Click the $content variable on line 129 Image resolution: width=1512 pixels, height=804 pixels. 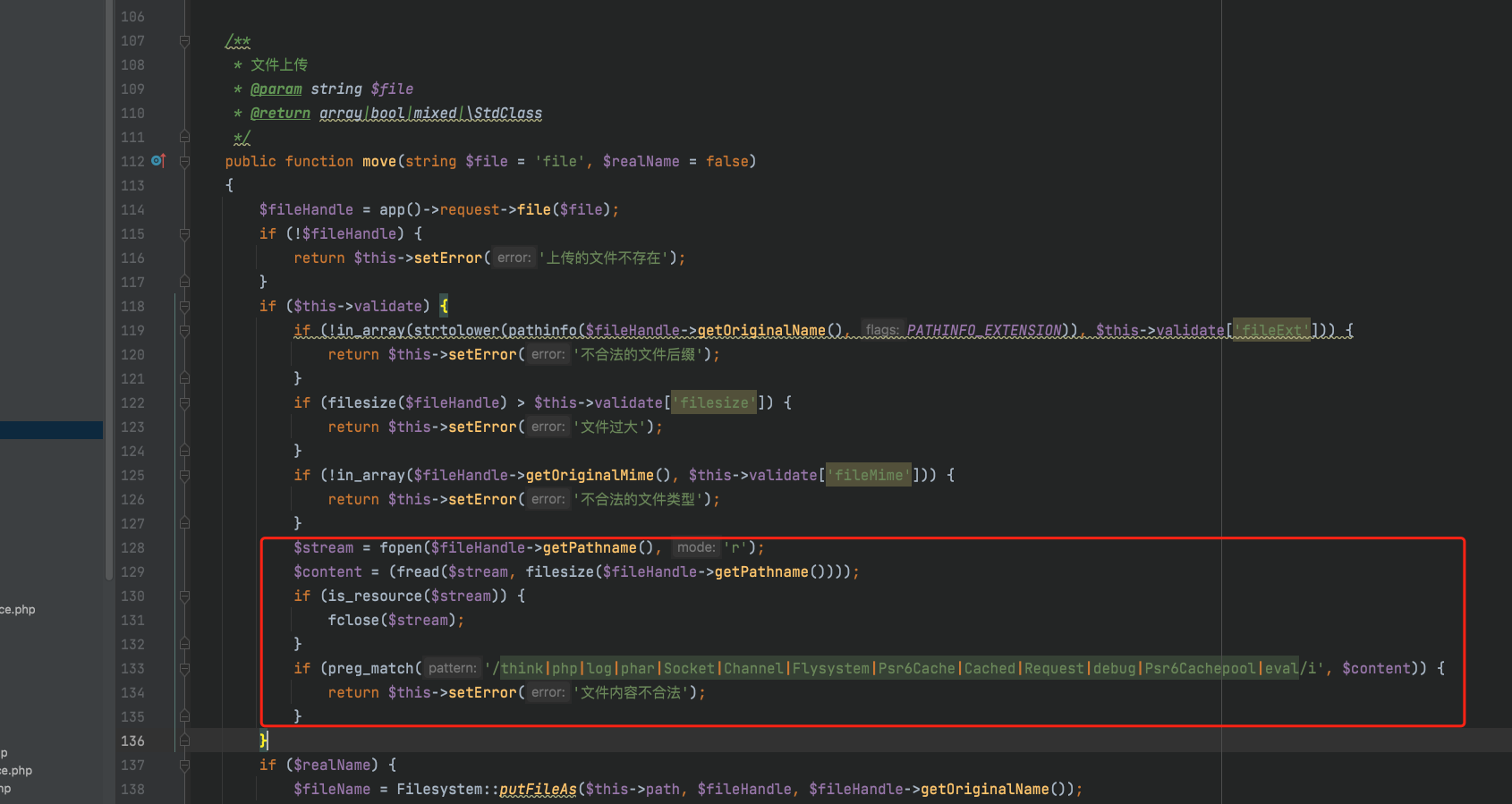point(327,572)
